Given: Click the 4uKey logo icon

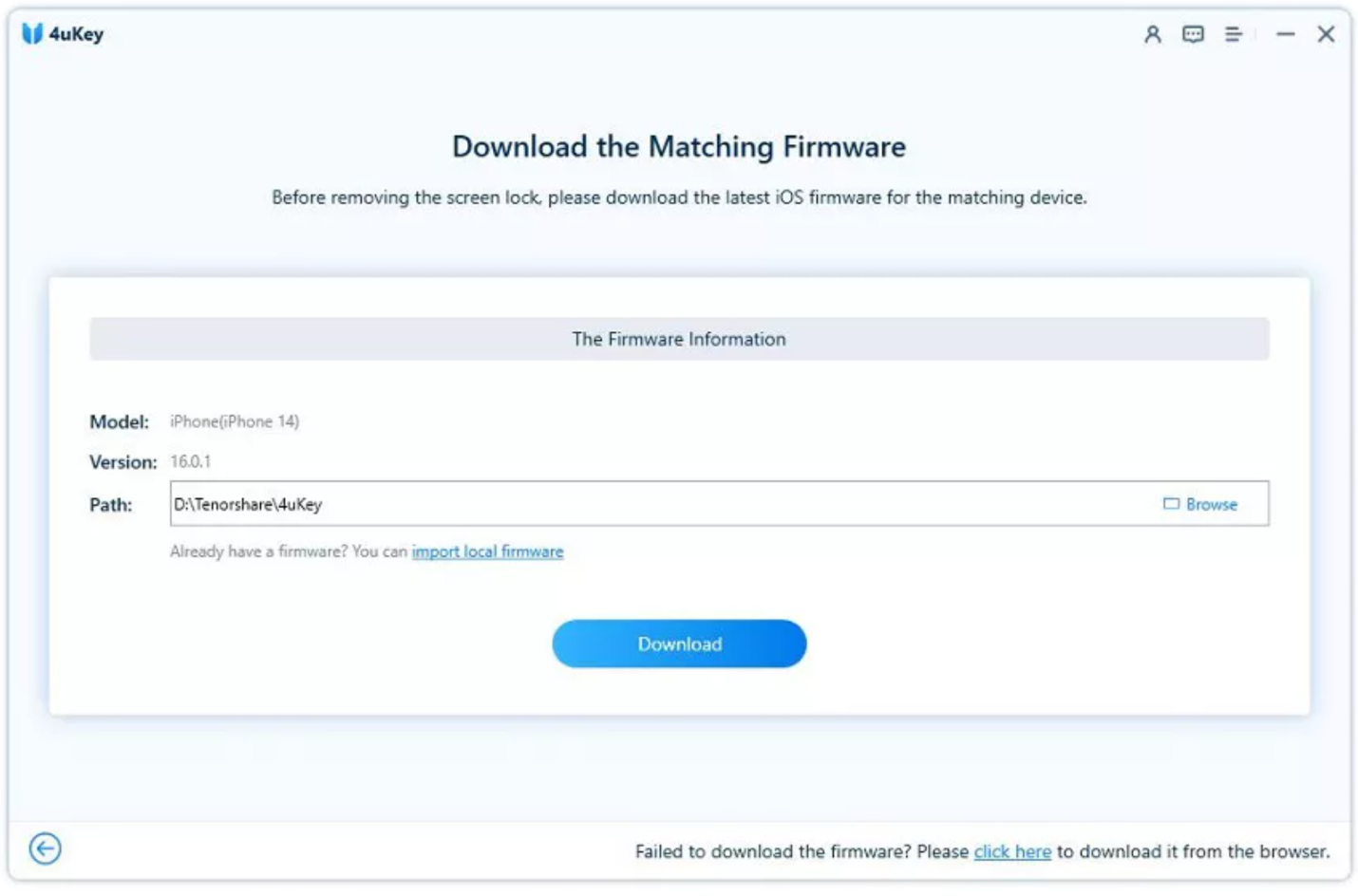Looking at the screenshot, I should click(32, 33).
